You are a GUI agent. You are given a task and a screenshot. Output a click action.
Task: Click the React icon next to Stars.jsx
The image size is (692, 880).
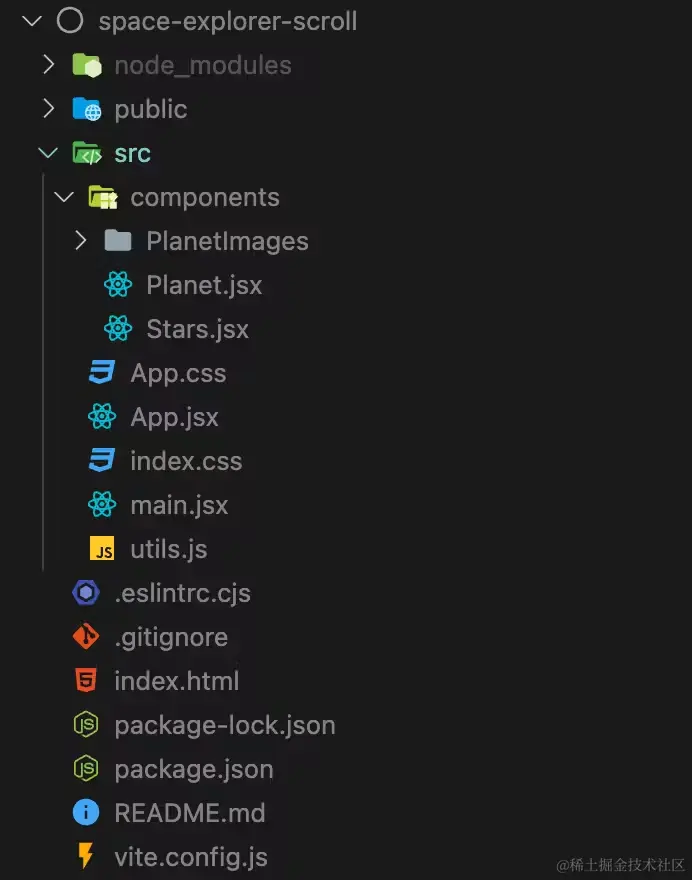(x=118, y=328)
